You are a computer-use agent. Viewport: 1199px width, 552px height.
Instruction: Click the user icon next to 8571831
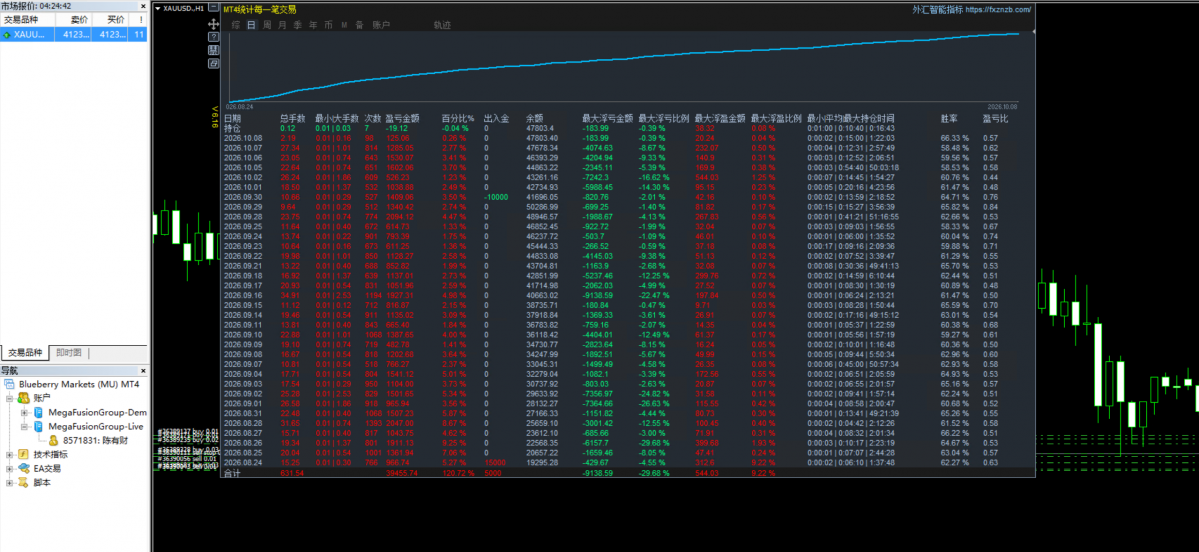tap(54, 440)
